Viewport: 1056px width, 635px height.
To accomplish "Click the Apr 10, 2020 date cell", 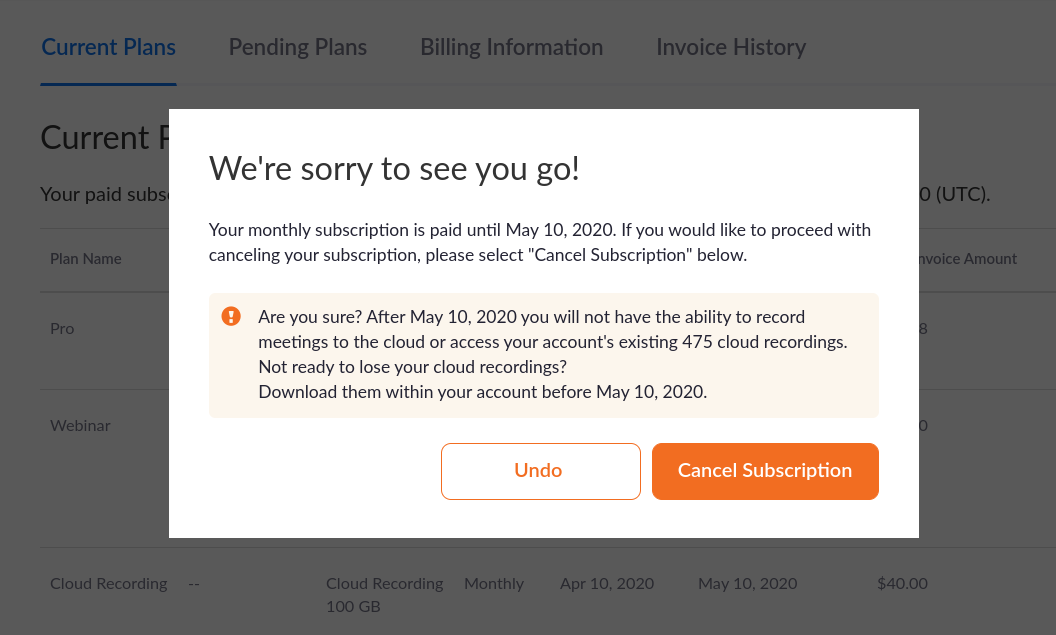I will [607, 584].
